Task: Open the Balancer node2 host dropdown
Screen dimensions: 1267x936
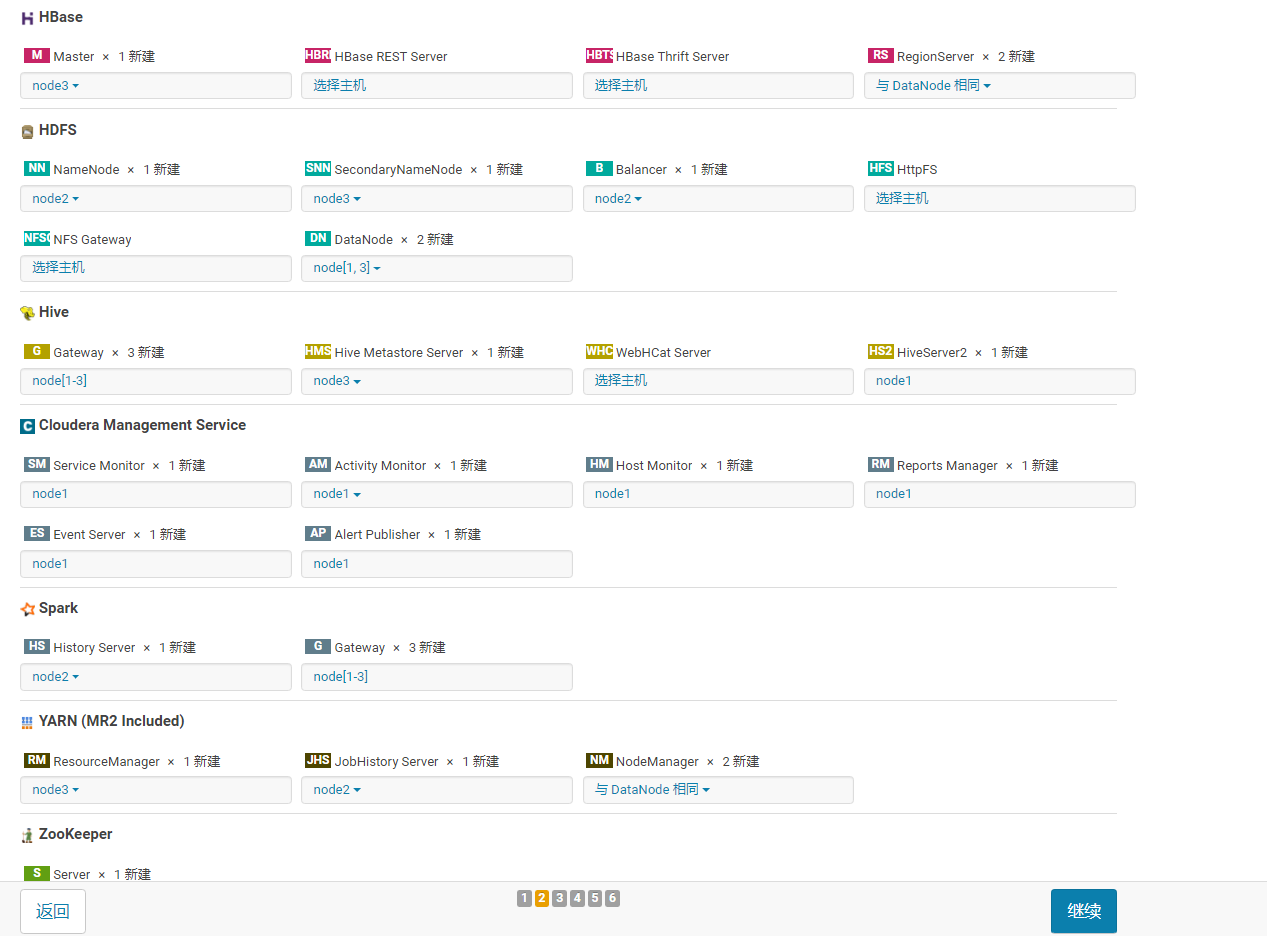Action: tap(718, 199)
